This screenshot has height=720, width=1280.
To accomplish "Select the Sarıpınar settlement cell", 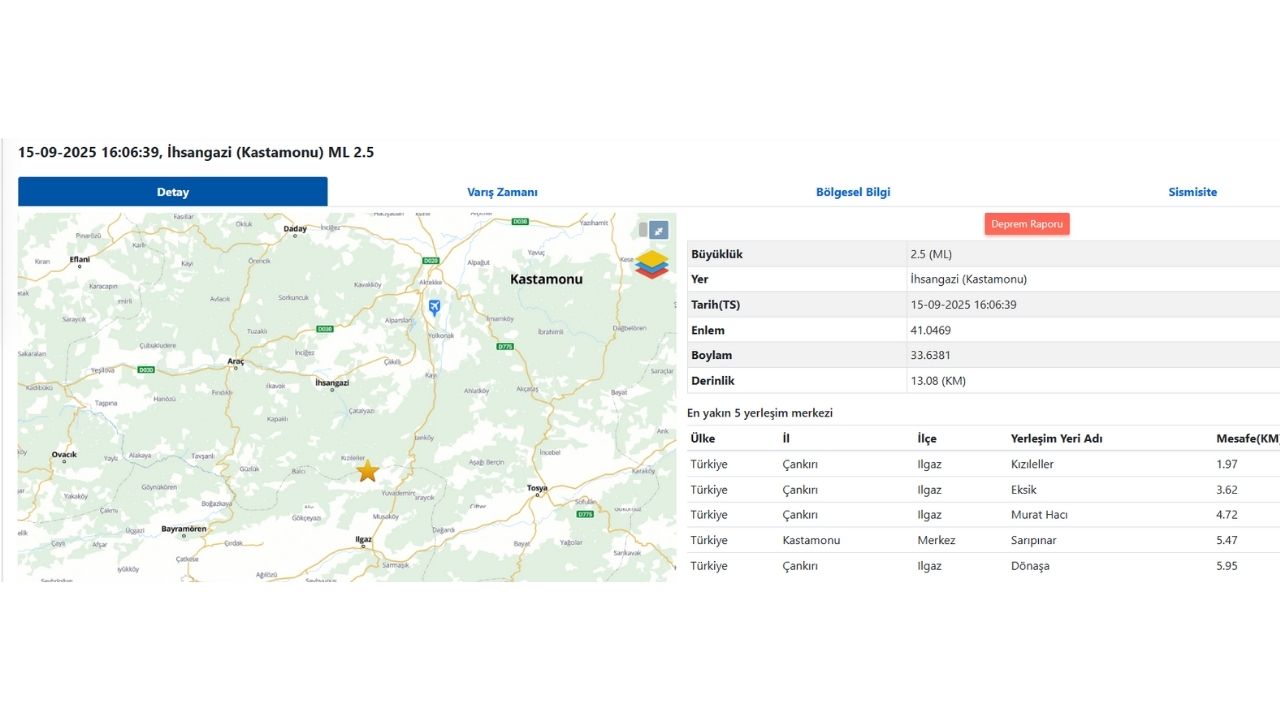I will coord(1034,540).
